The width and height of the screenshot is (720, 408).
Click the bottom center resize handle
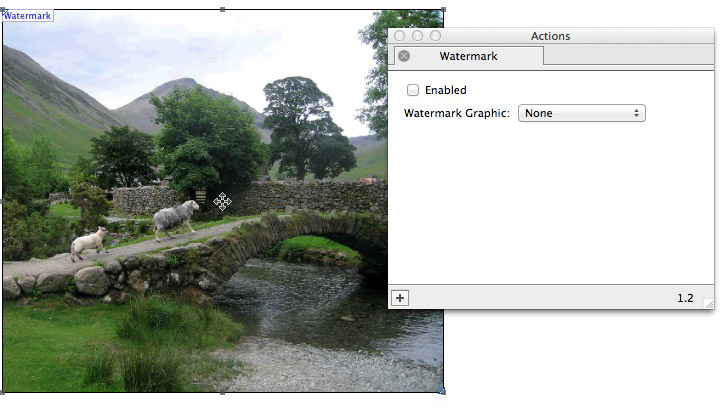[223, 393]
